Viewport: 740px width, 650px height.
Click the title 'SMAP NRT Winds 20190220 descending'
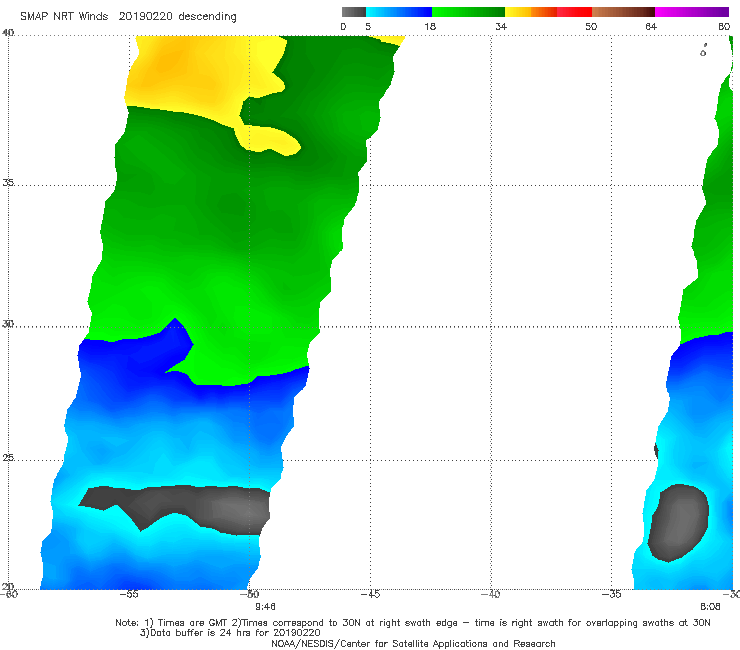pyautogui.click(x=128, y=17)
